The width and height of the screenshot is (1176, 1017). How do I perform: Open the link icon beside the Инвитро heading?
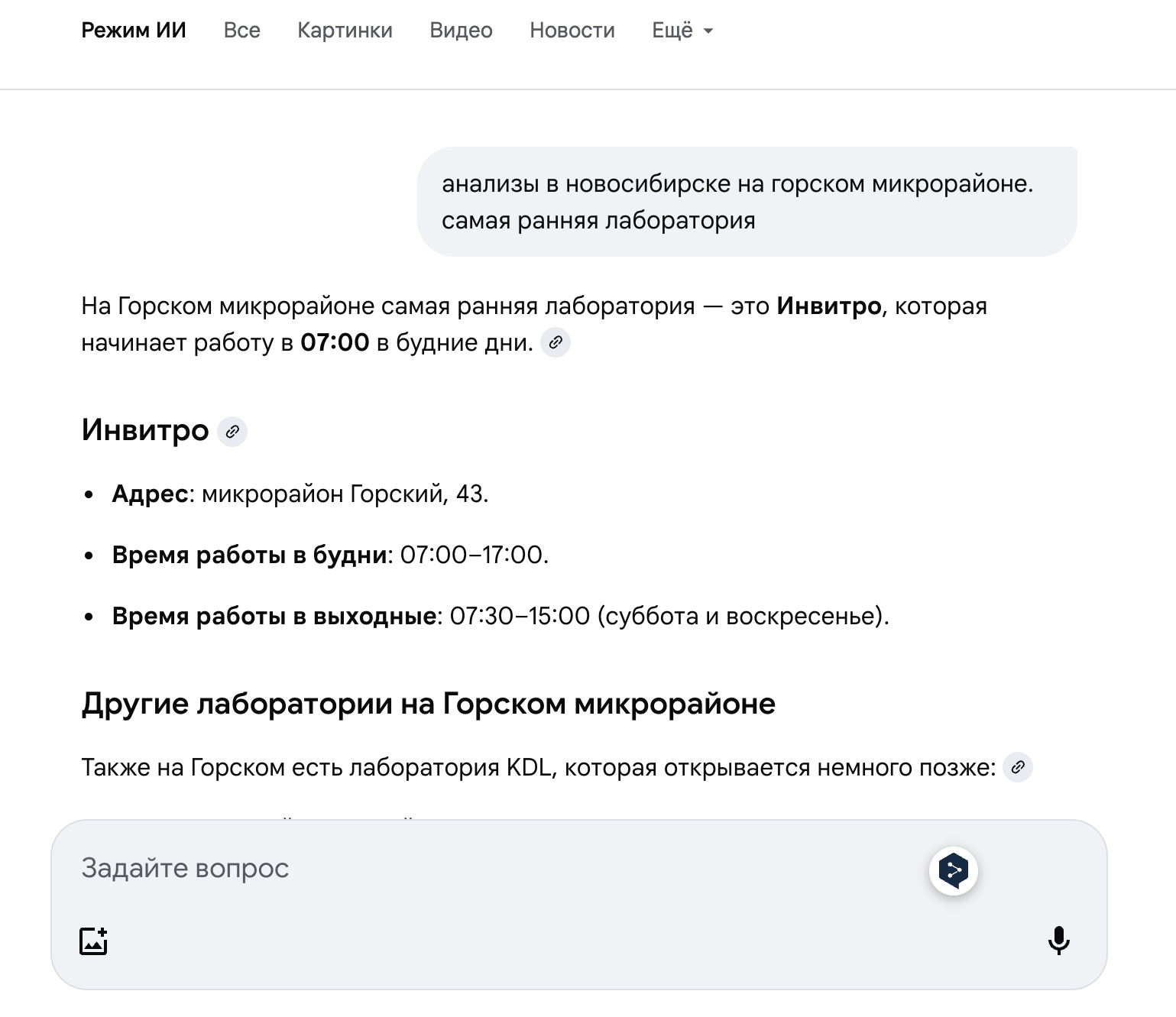[x=232, y=432]
